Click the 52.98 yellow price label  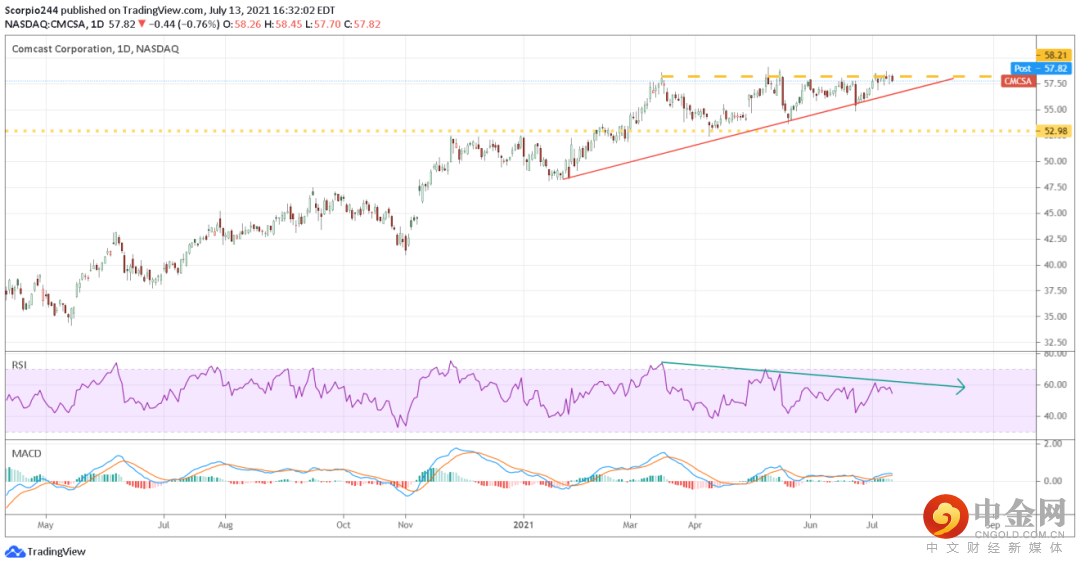click(x=1054, y=131)
